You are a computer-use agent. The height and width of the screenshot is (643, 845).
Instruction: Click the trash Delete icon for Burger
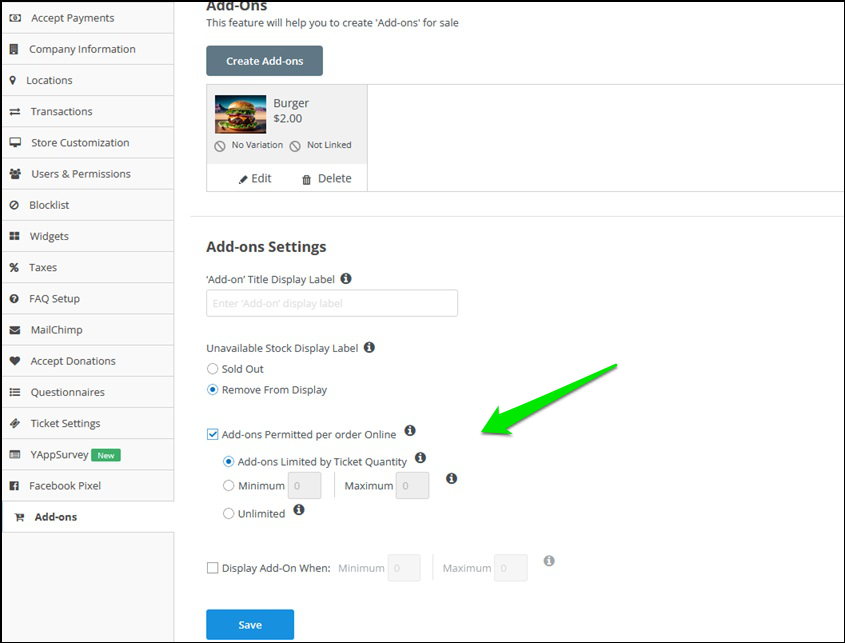tap(306, 179)
